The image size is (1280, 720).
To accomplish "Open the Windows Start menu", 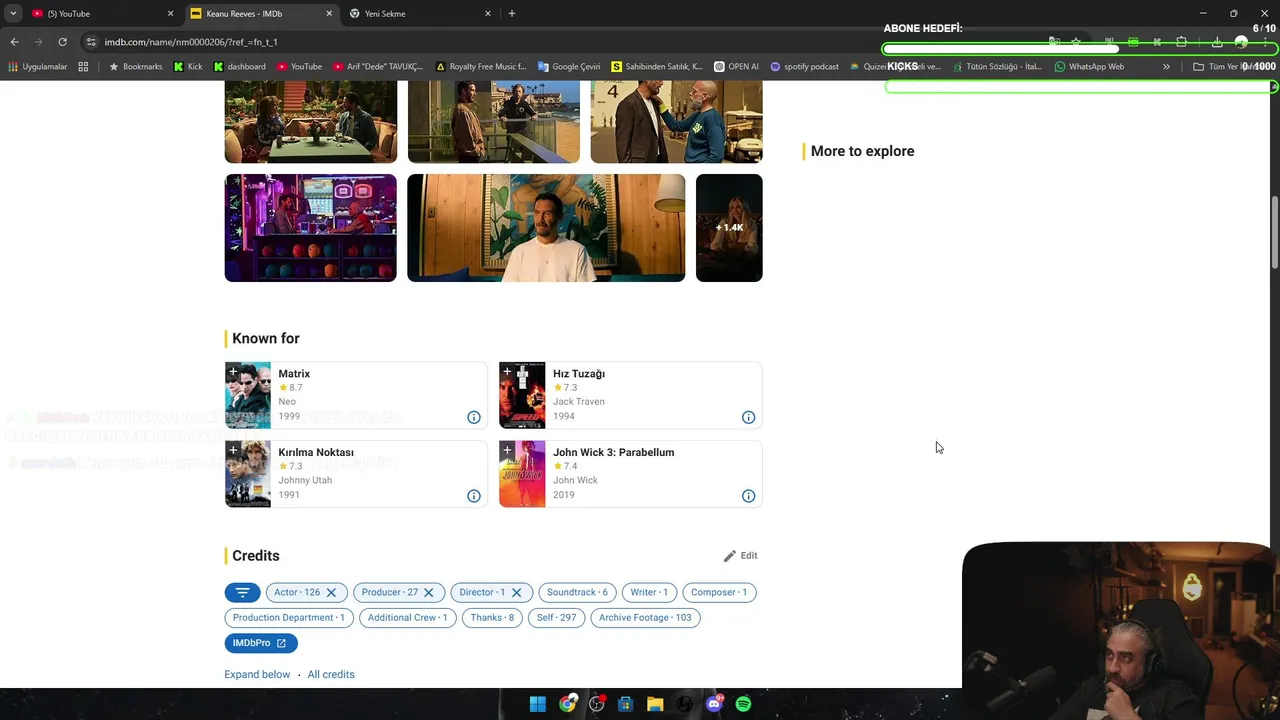I will click(x=538, y=704).
